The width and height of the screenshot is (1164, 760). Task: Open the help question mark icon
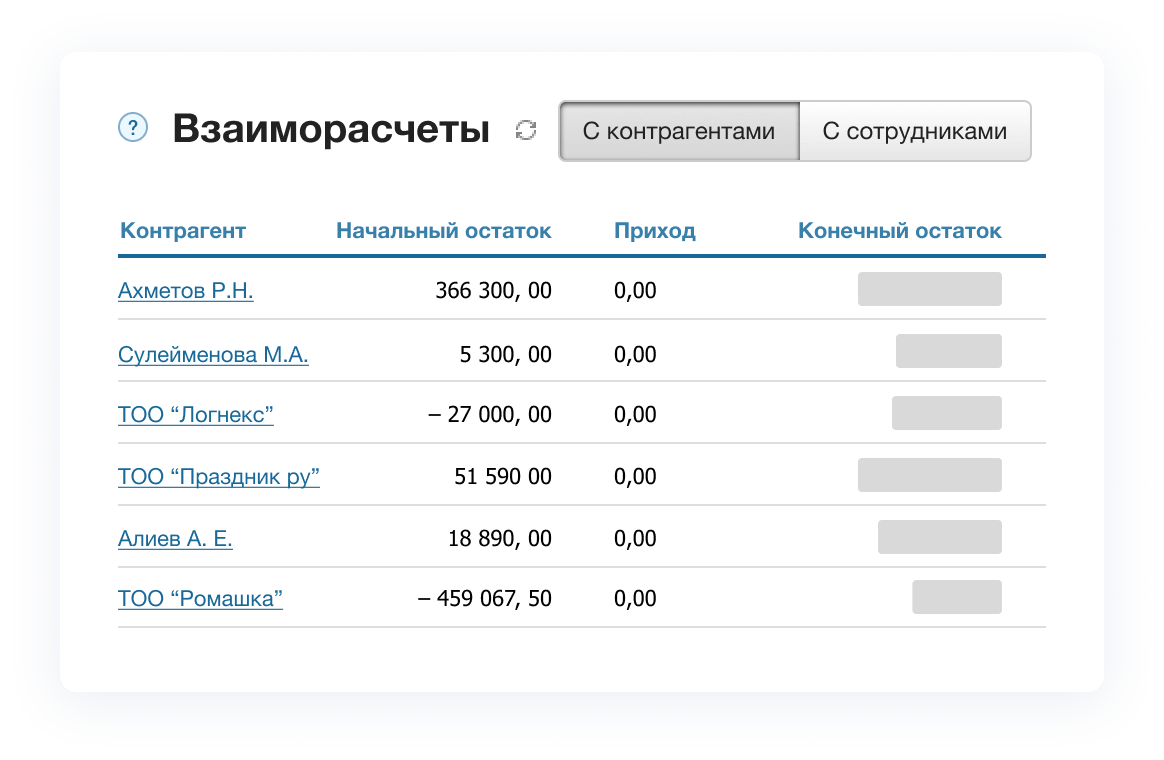tap(133, 128)
